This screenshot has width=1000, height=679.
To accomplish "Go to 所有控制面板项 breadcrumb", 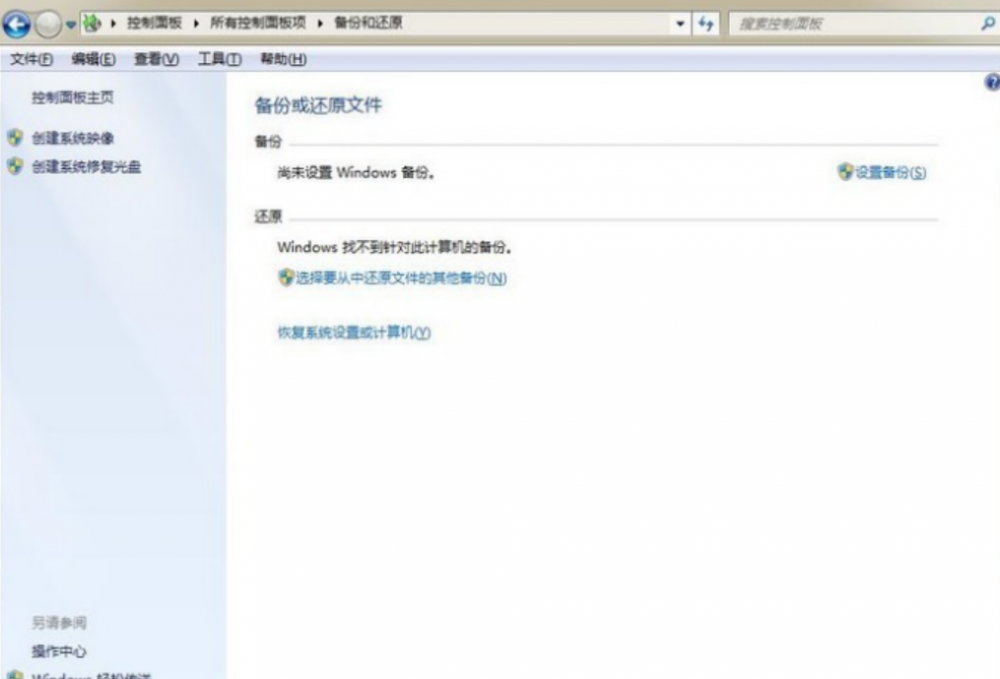I will point(258,23).
